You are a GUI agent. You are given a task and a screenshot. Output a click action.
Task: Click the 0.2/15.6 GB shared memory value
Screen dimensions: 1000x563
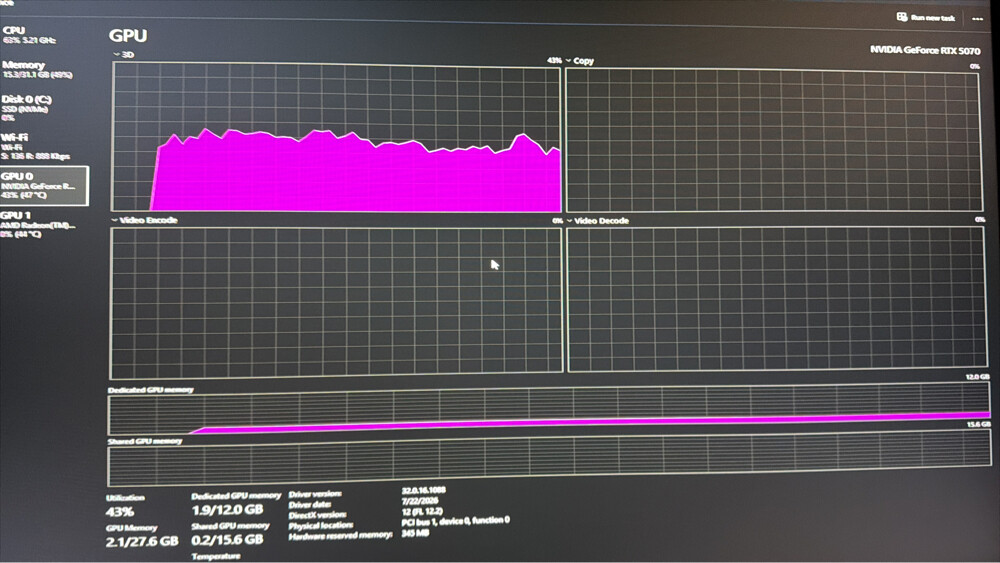click(x=228, y=540)
